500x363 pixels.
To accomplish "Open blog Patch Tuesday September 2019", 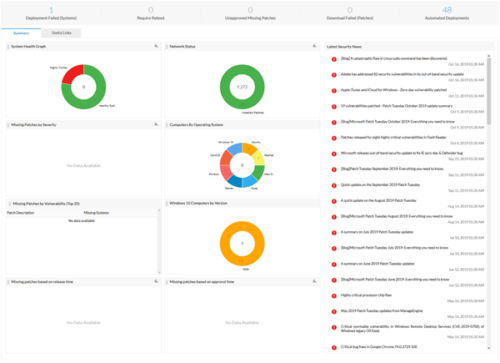I will pyautogui.click(x=392, y=169).
